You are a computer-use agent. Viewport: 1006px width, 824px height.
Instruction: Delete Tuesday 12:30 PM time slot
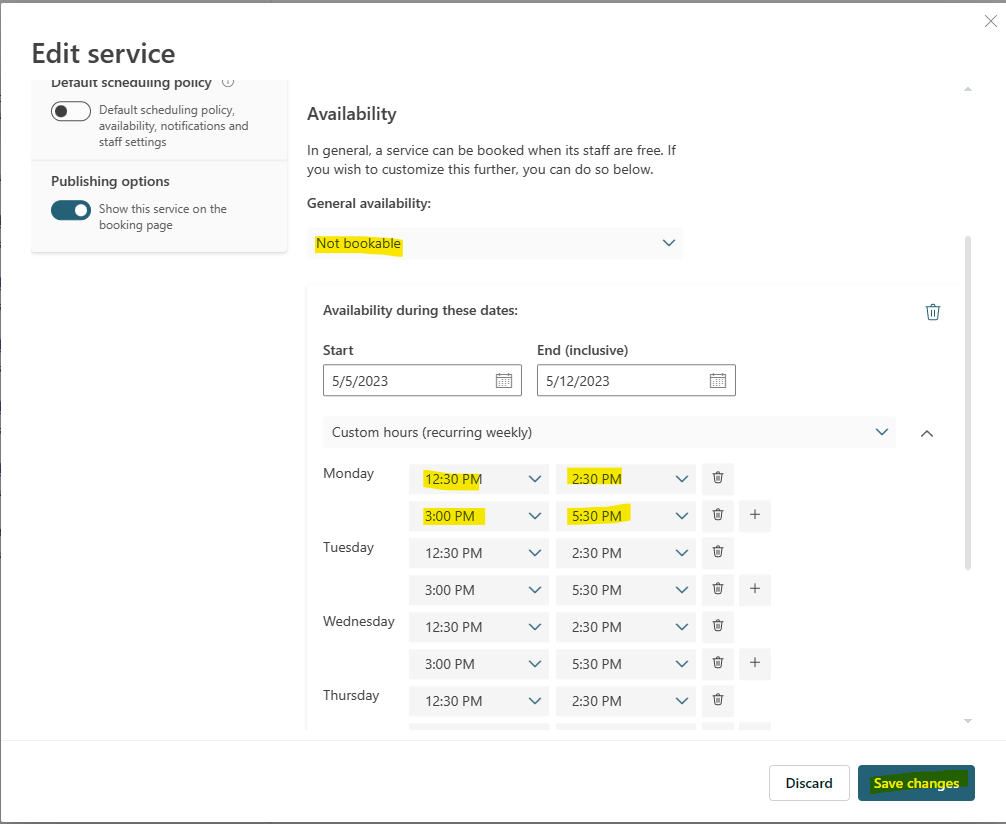pos(718,553)
